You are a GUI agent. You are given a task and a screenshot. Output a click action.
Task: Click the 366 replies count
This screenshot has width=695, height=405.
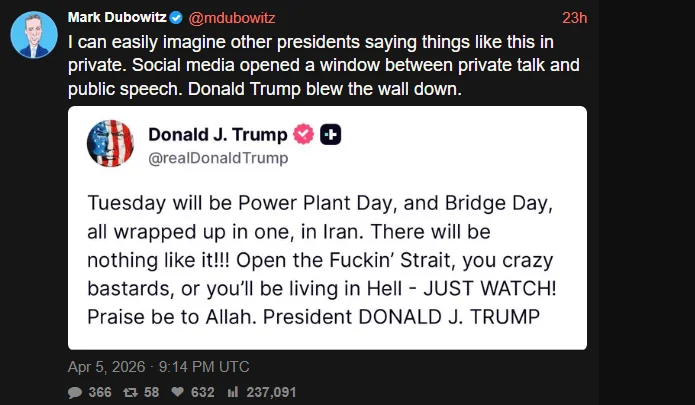(x=99, y=392)
